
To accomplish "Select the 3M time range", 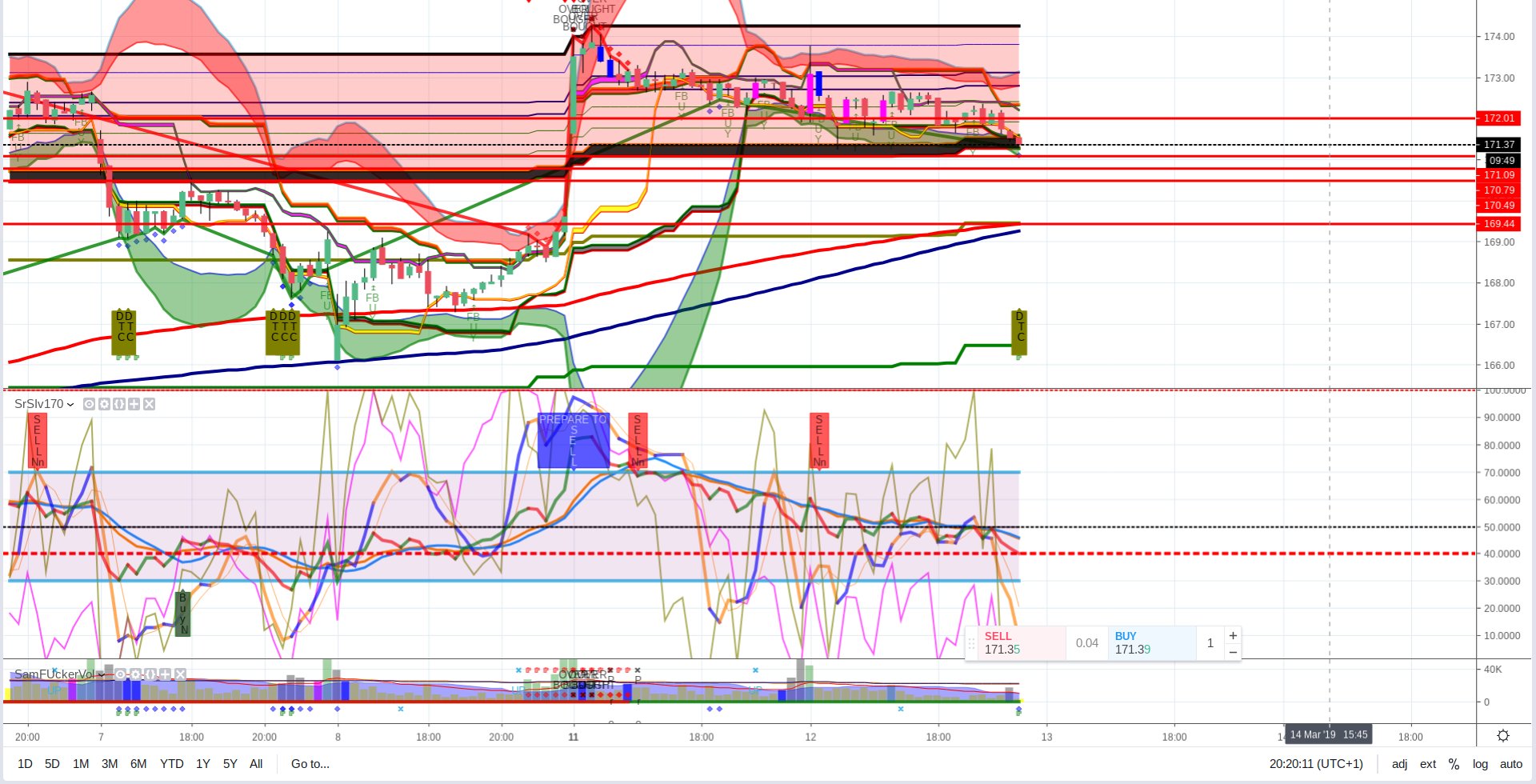I will [x=110, y=764].
